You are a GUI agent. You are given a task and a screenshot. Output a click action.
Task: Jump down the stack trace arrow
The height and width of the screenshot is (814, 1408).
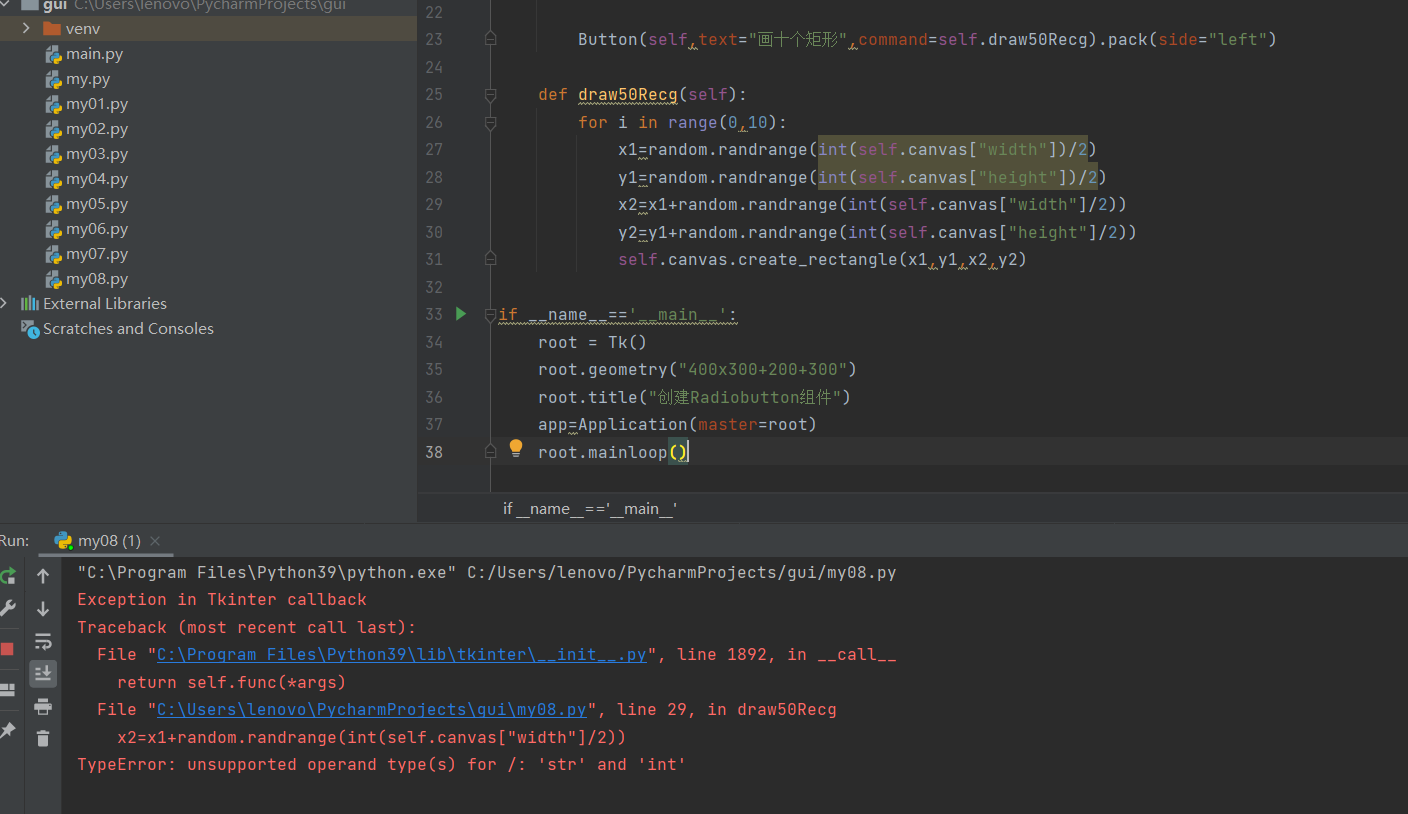43,608
